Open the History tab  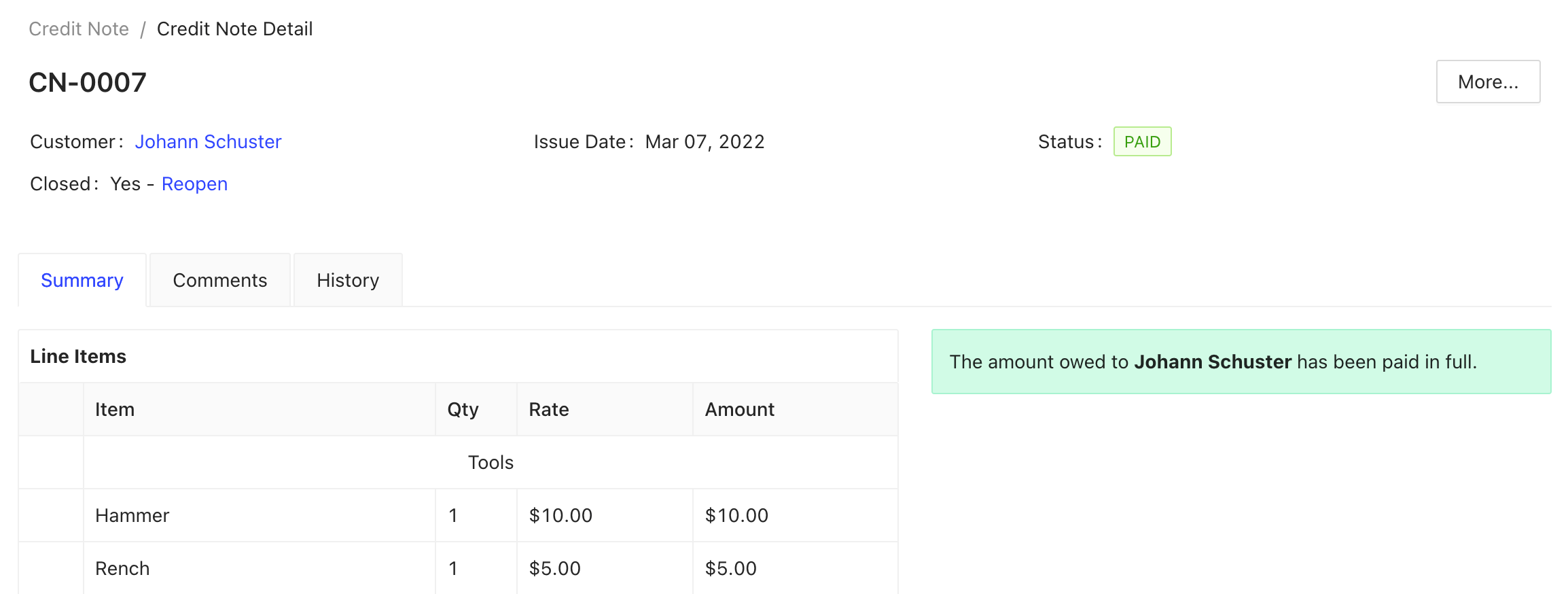point(348,280)
